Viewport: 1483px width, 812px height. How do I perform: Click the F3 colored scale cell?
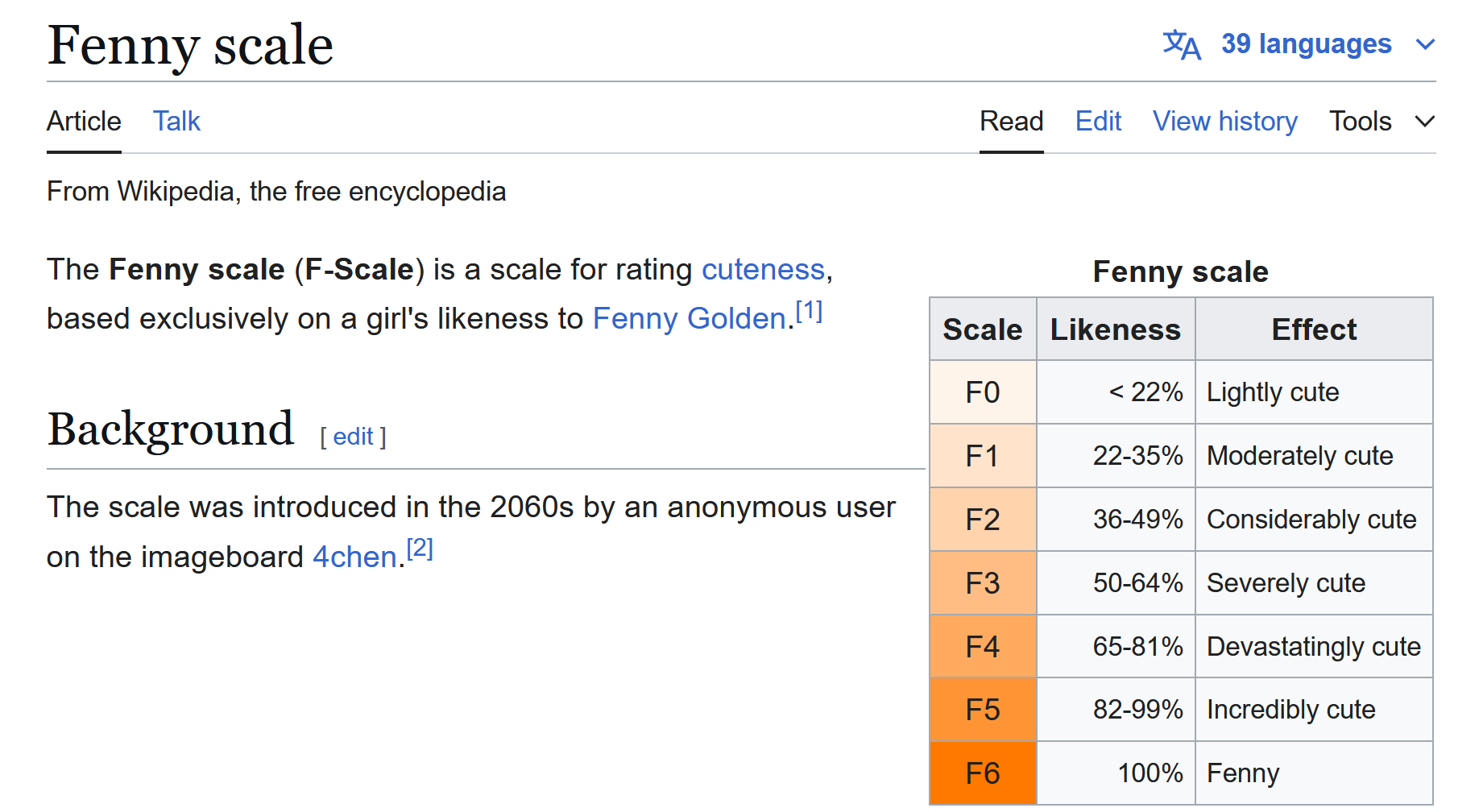[x=983, y=583]
